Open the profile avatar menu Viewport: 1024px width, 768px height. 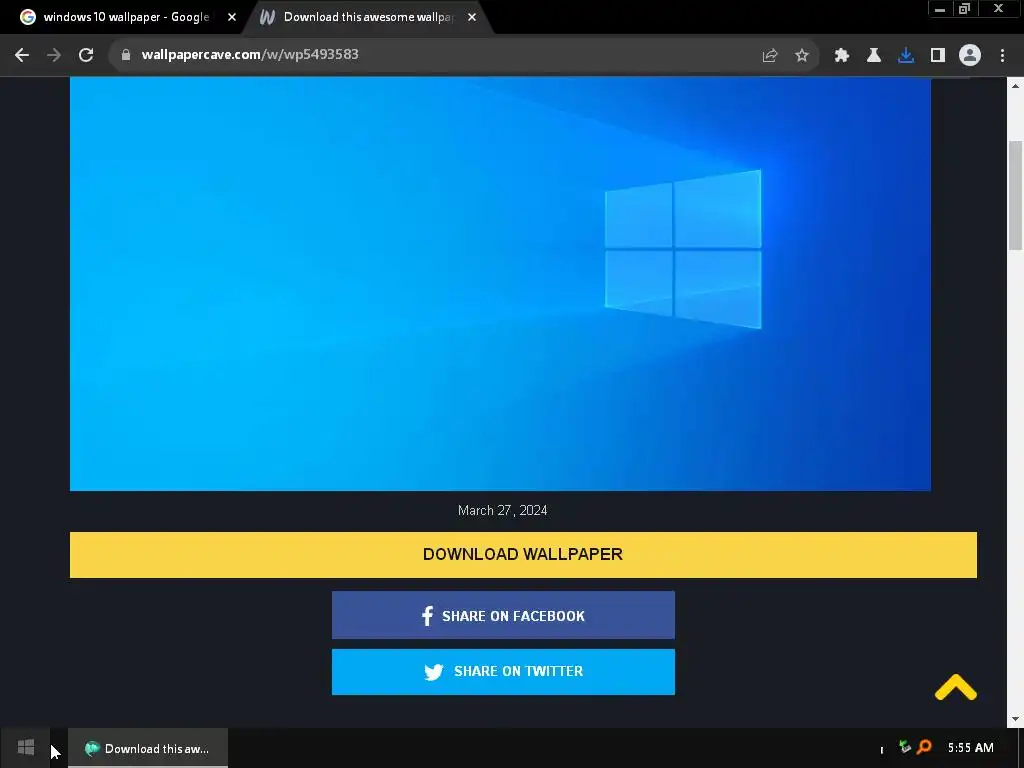[970, 55]
